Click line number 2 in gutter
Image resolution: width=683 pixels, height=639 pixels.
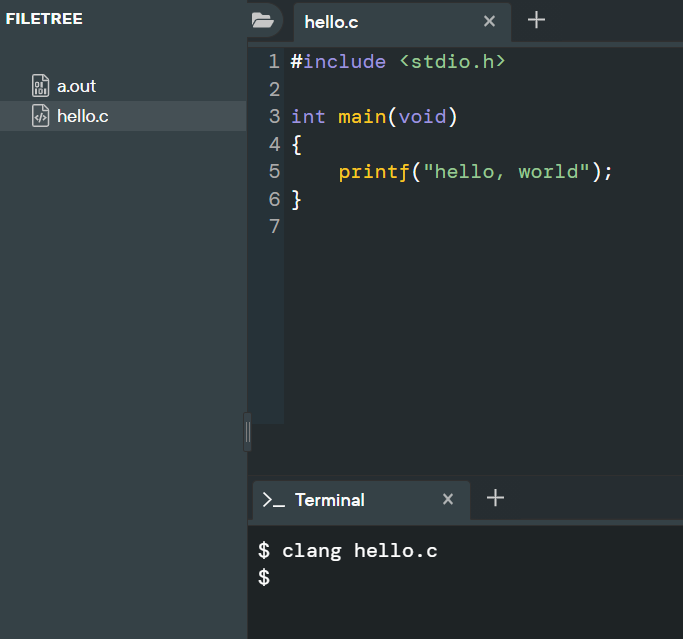coord(274,89)
